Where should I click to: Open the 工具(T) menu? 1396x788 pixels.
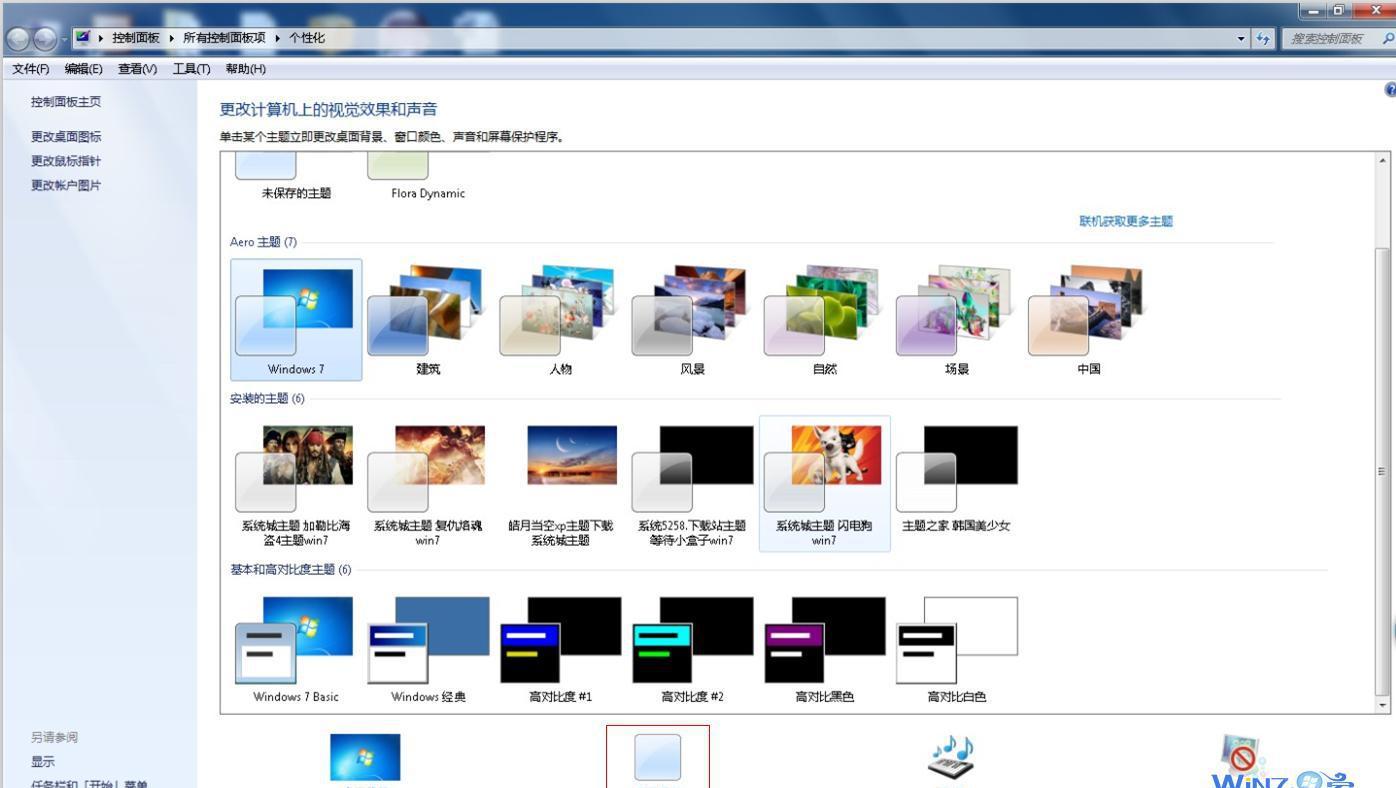pos(191,69)
